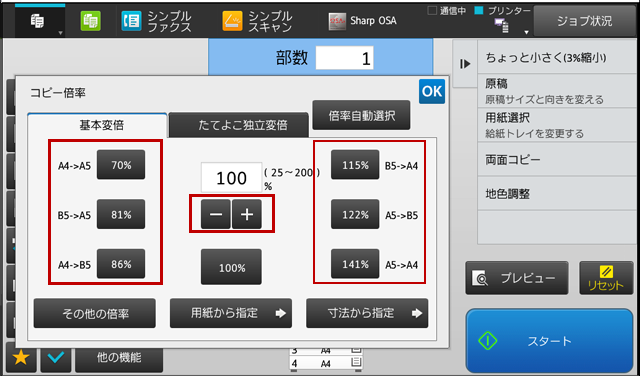This screenshot has height=376, width=640.
Task: Tap the blue checkmark icon
Action: point(56,358)
